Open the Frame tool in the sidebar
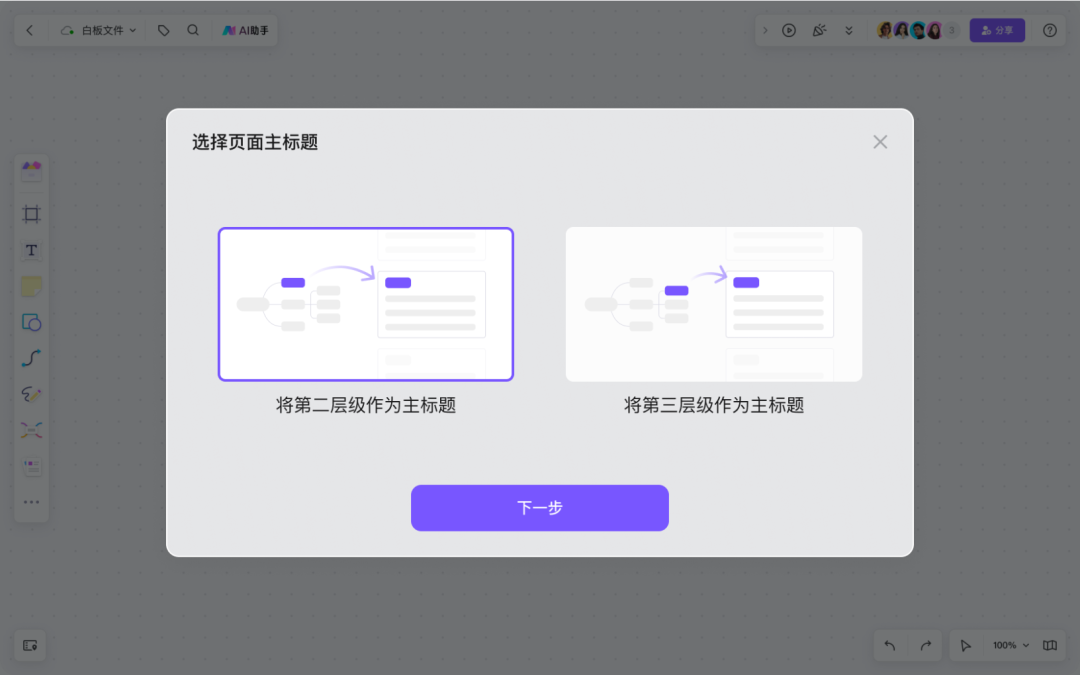This screenshot has height=675, width=1080. 31,214
